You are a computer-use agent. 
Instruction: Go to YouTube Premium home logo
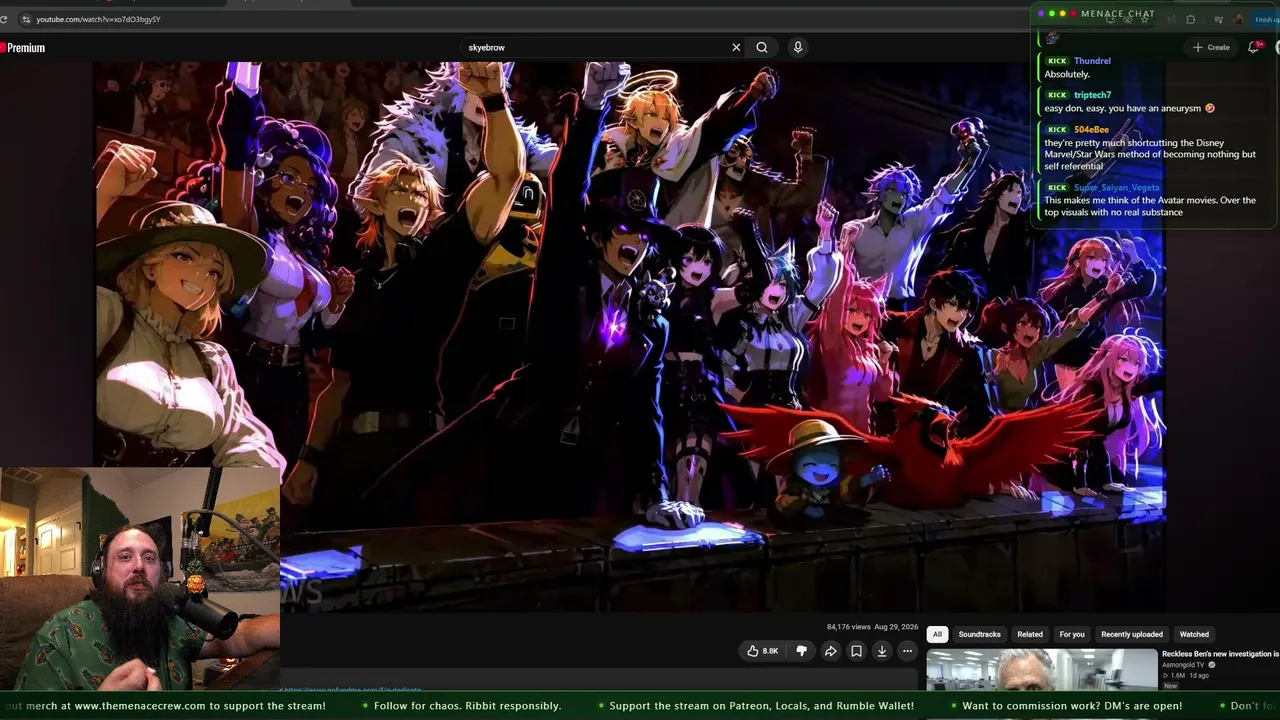[x=23, y=47]
